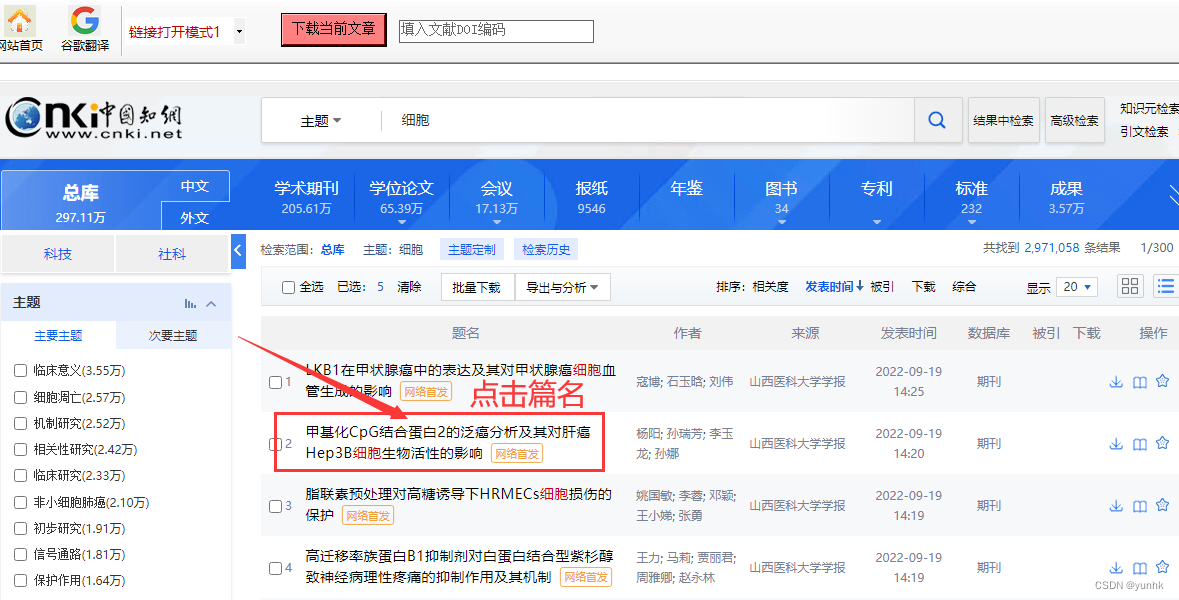This screenshot has width=1179, height=600.
Task: Click the magnifier search icon
Action: pos(937,120)
